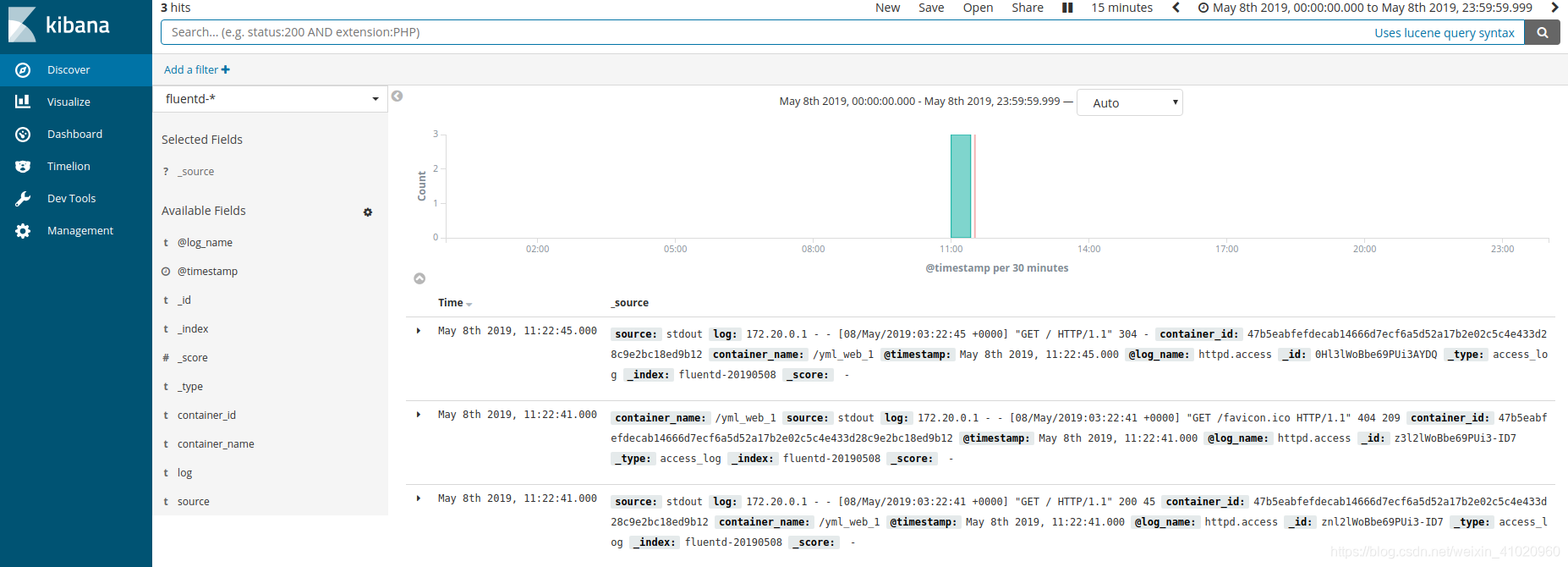Click Open saved search
This screenshot has width=1568, height=567.
click(x=978, y=8)
